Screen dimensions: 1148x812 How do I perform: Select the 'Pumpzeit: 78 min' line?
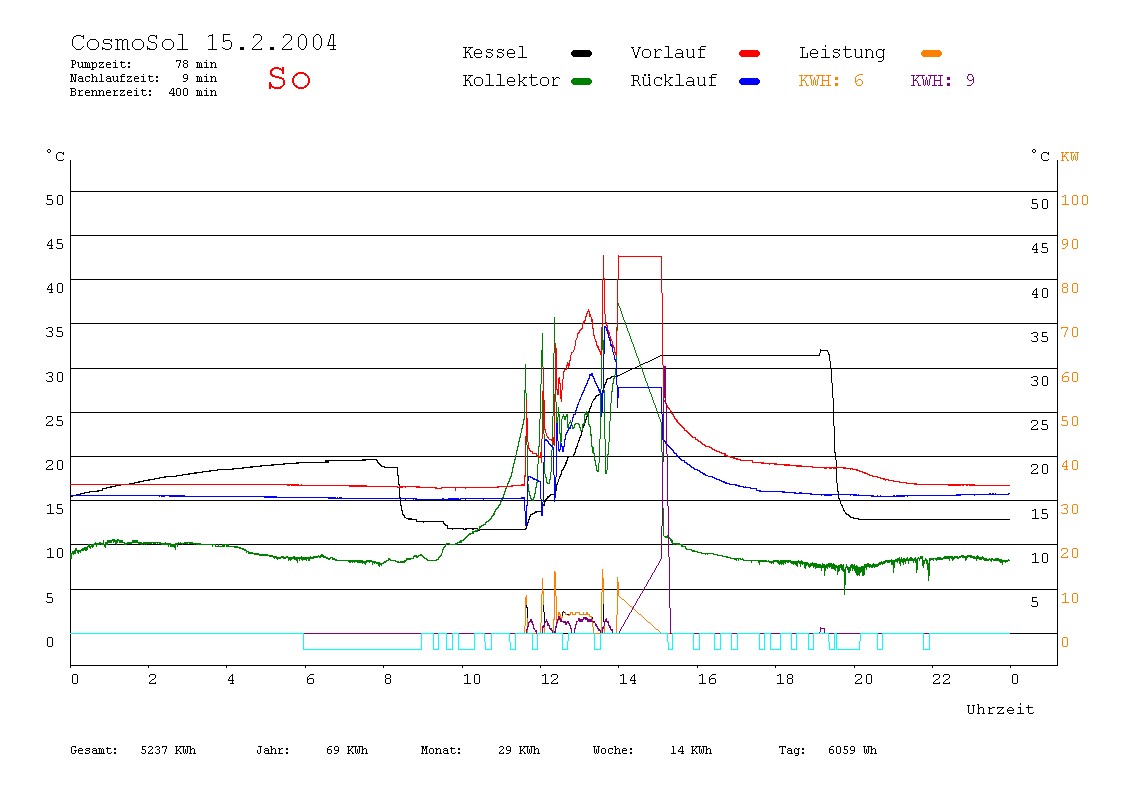click(x=144, y=64)
